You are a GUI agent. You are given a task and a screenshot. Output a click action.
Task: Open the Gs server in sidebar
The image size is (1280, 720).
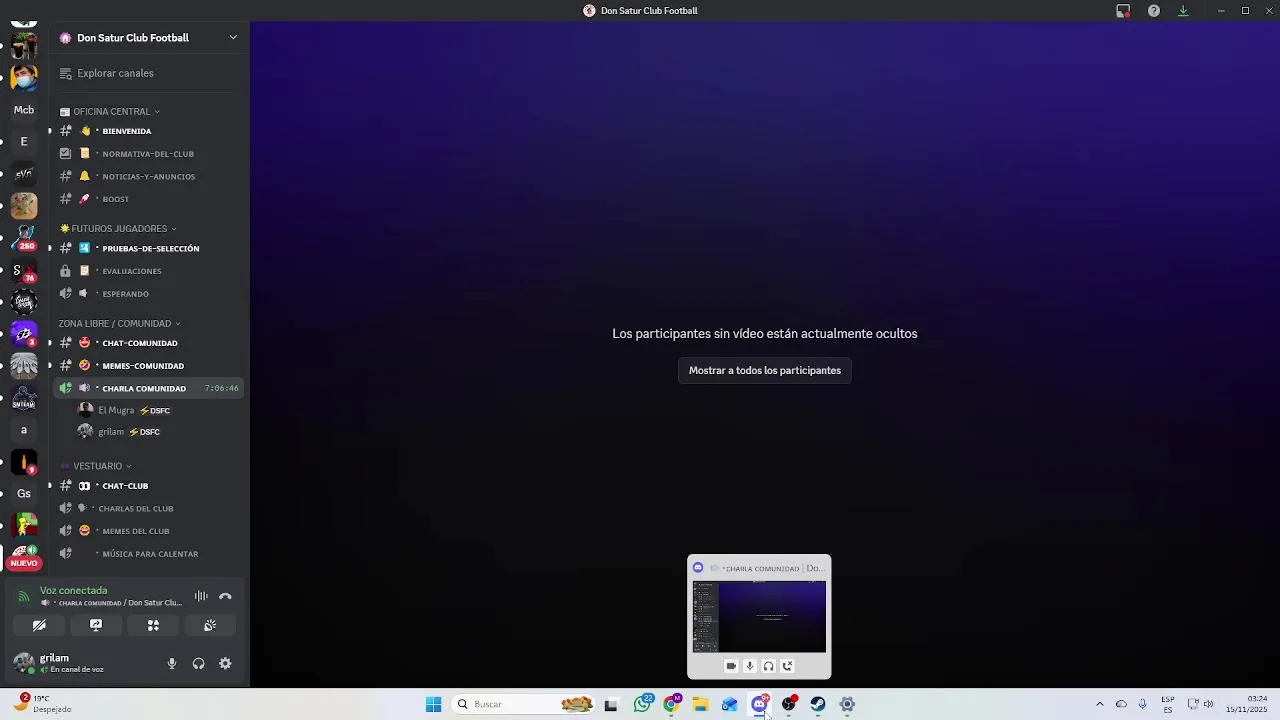[x=24, y=494]
